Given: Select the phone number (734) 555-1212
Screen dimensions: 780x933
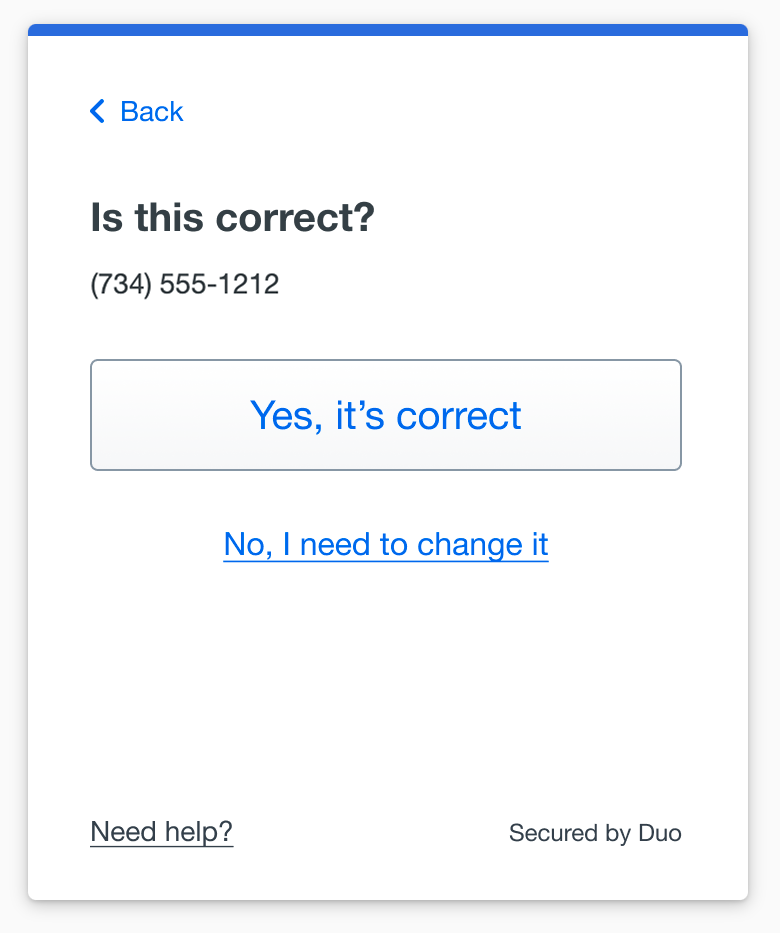Looking at the screenshot, I should tap(184, 284).
